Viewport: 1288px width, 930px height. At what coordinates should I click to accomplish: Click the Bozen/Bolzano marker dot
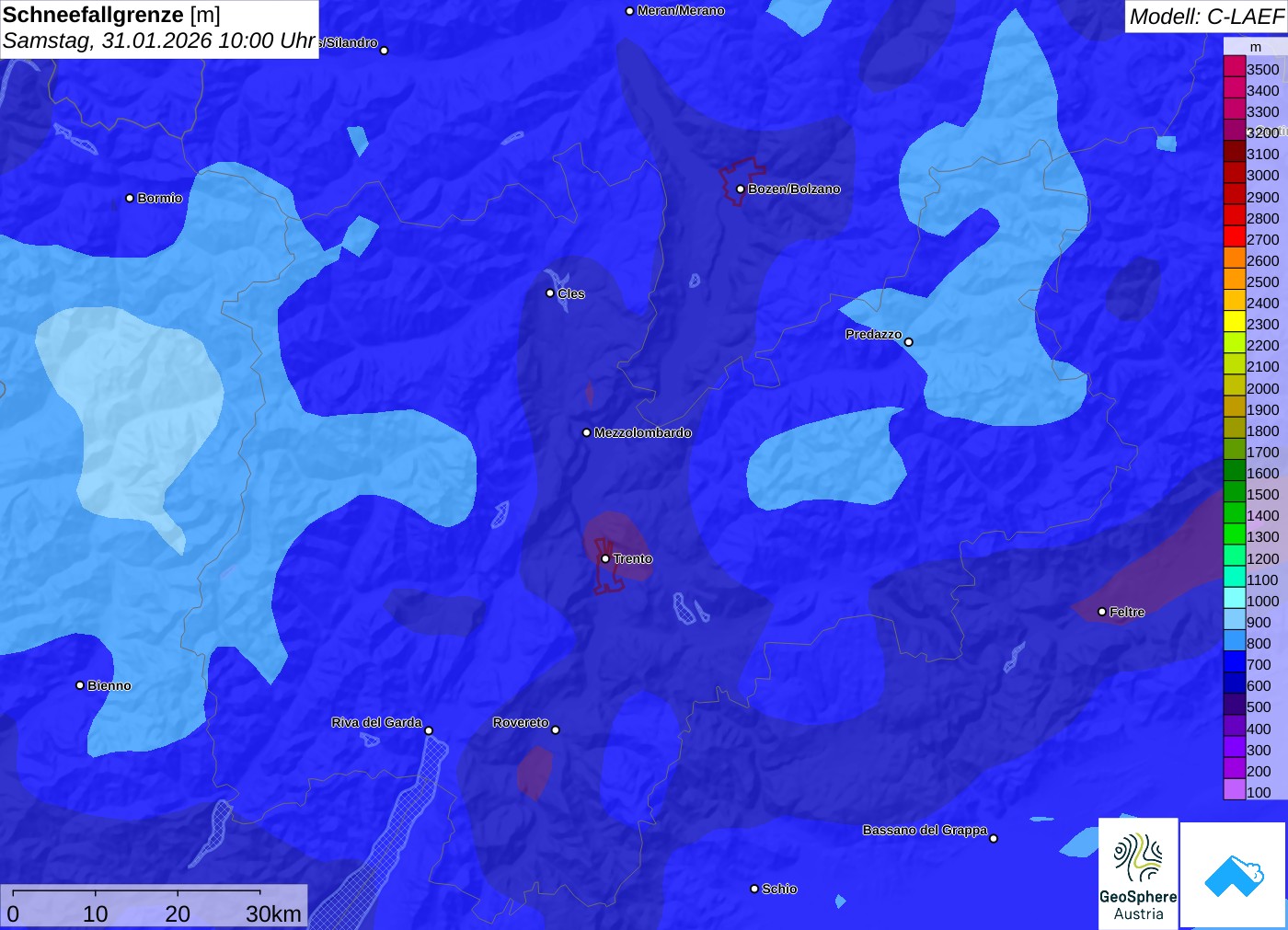741,189
